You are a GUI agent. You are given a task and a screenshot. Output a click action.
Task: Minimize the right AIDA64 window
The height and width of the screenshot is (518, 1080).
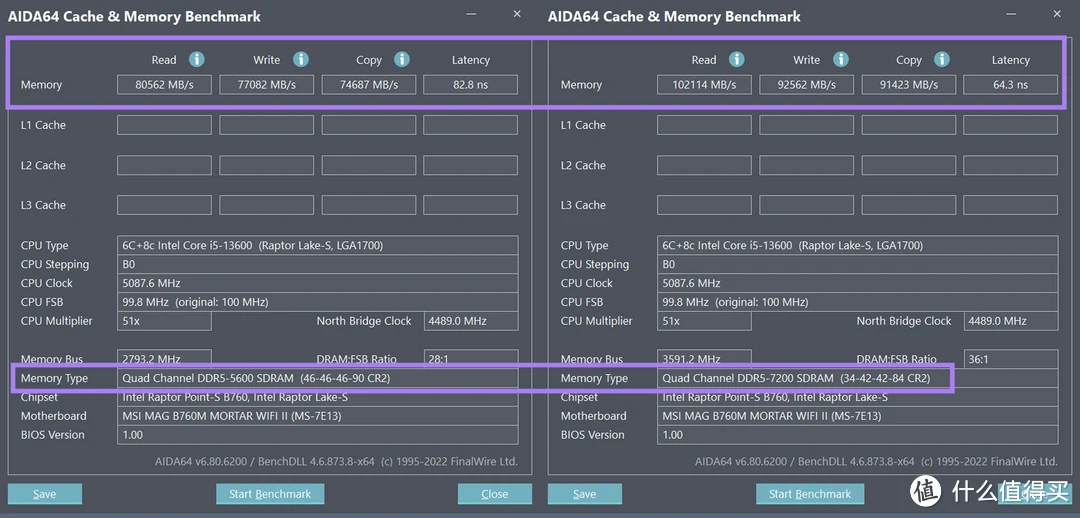(1010, 14)
